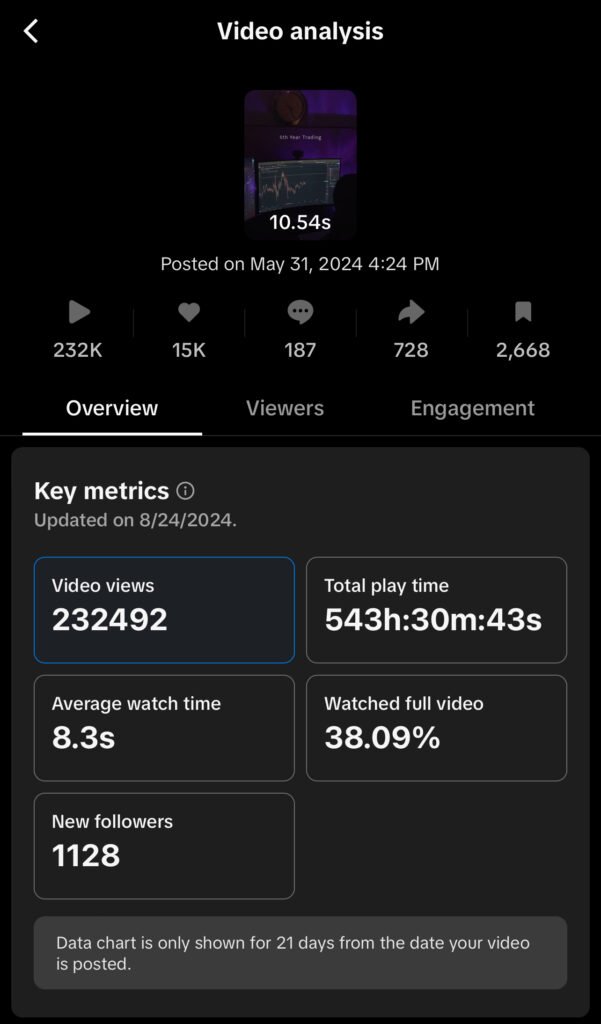Tap the play count icon

pyautogui.click(x=79, y=313)
